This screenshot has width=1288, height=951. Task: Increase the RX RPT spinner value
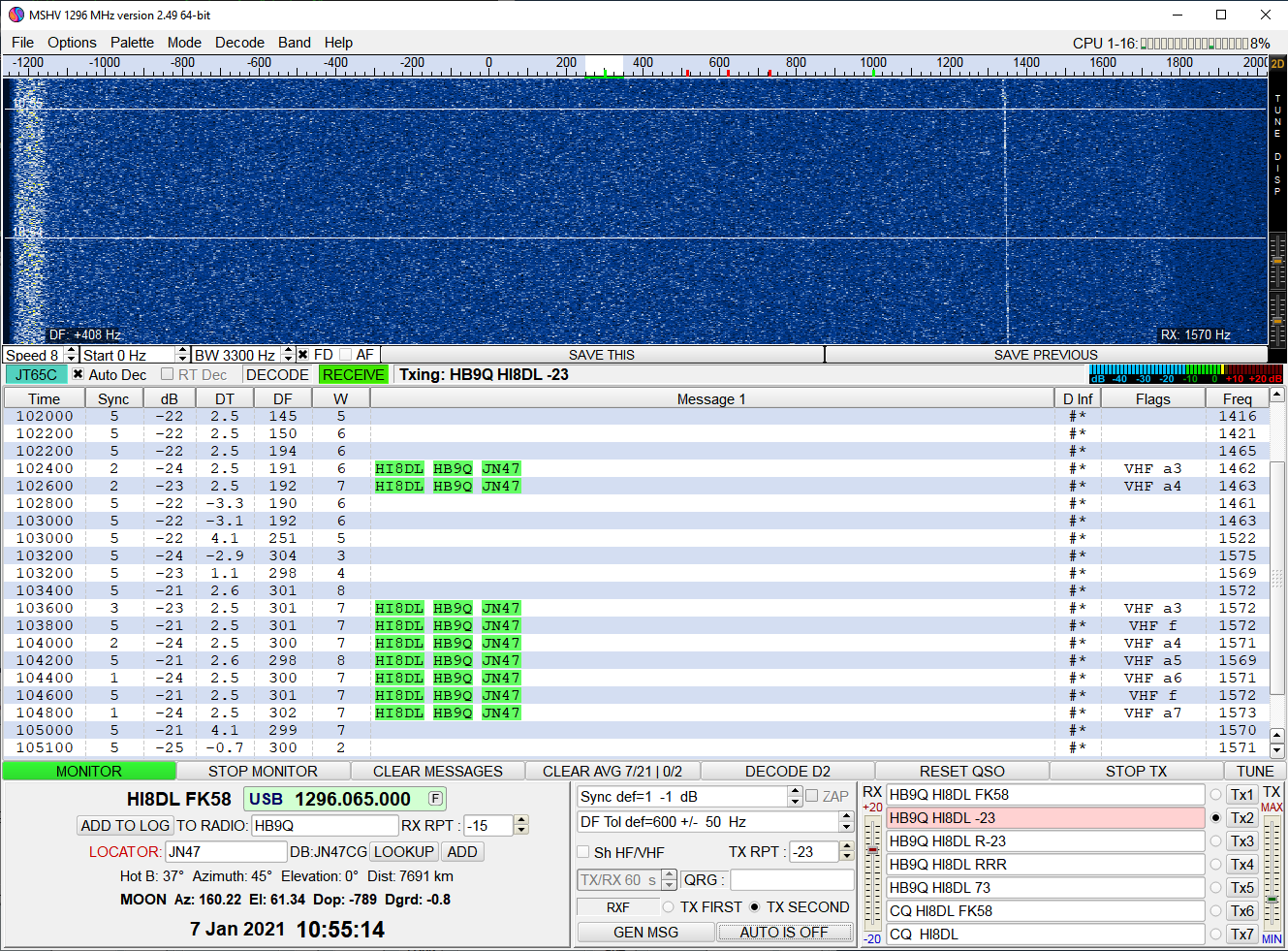tap(521, 821)
